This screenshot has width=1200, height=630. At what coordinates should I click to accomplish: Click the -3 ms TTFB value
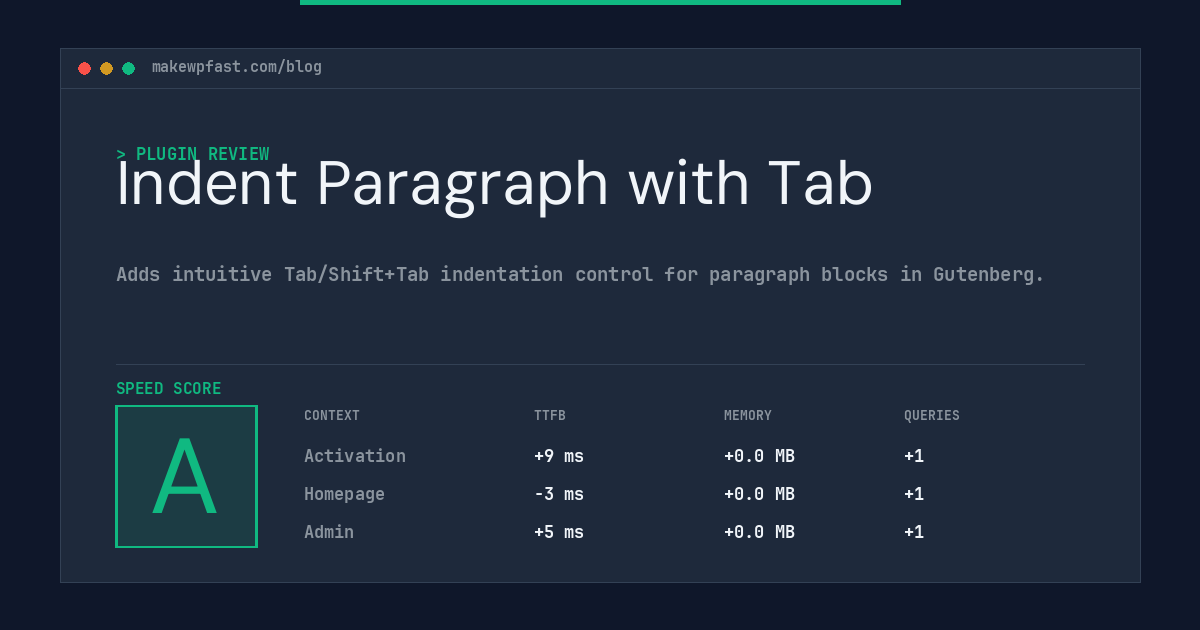point(559,494)
